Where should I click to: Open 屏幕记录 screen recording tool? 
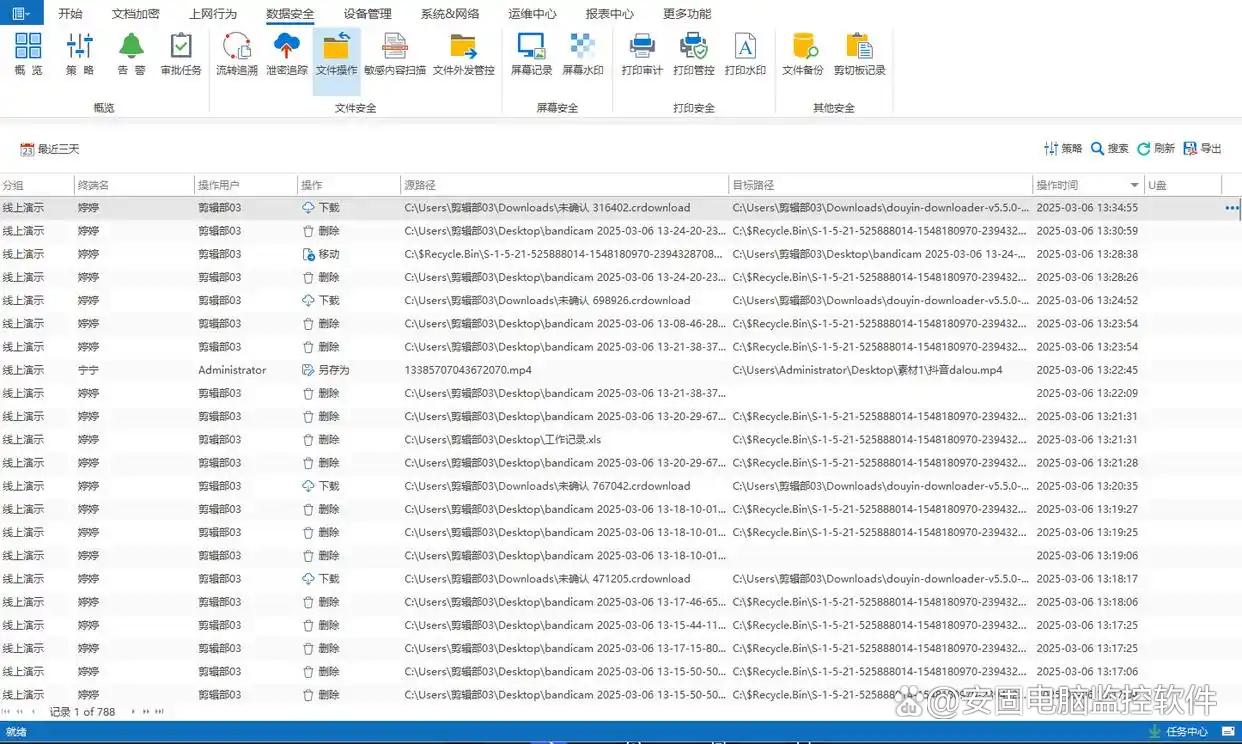pos(531,54)
